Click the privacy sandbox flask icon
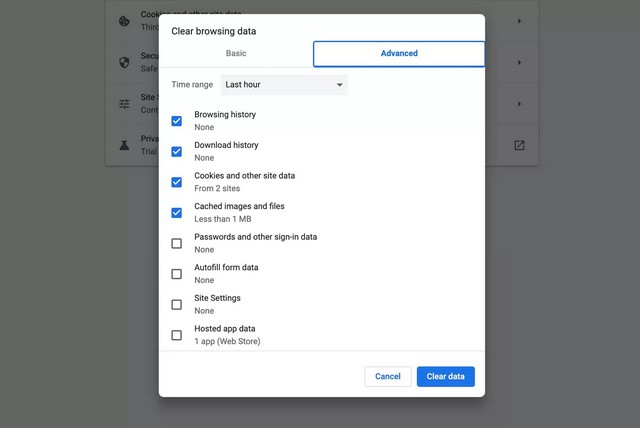Image resolution: width=640 pixels, height=428 pixels. [x=124, y=145]
